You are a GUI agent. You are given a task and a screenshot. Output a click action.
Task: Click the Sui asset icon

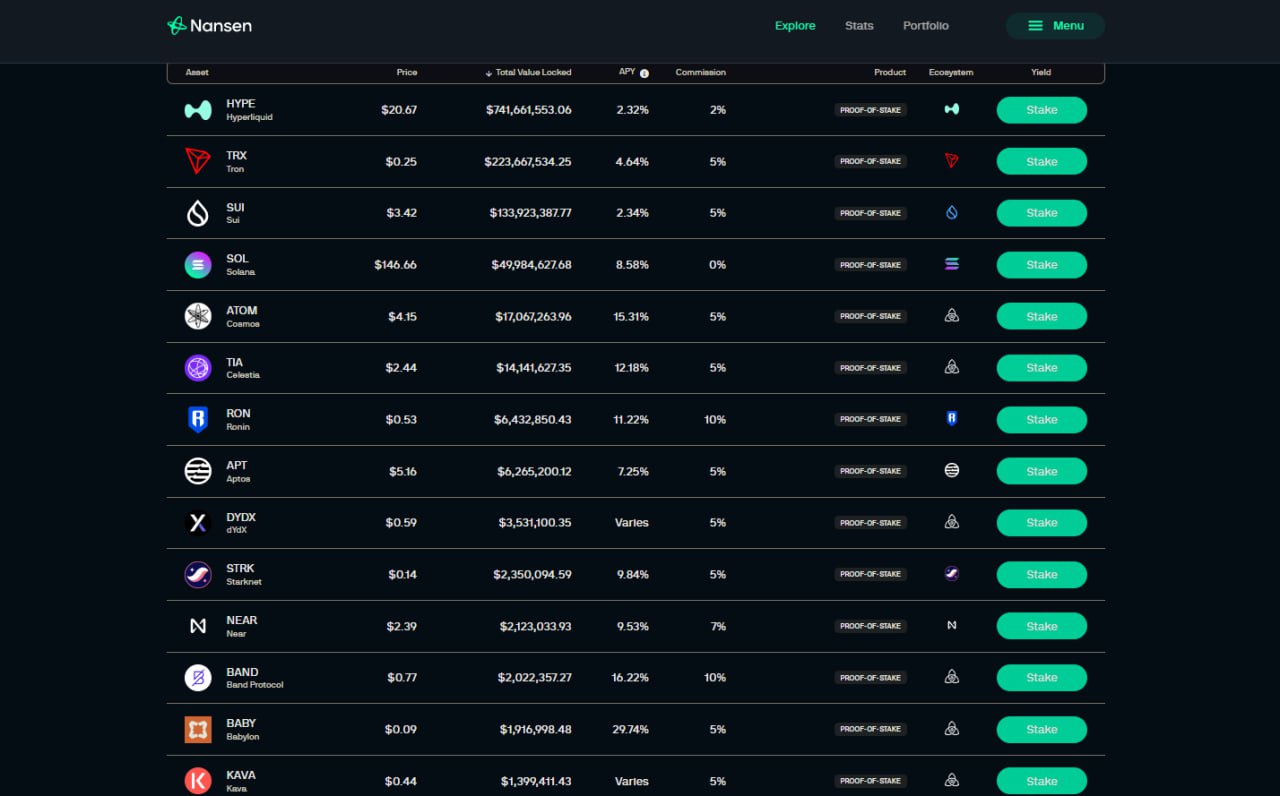(x=198, y=213)
